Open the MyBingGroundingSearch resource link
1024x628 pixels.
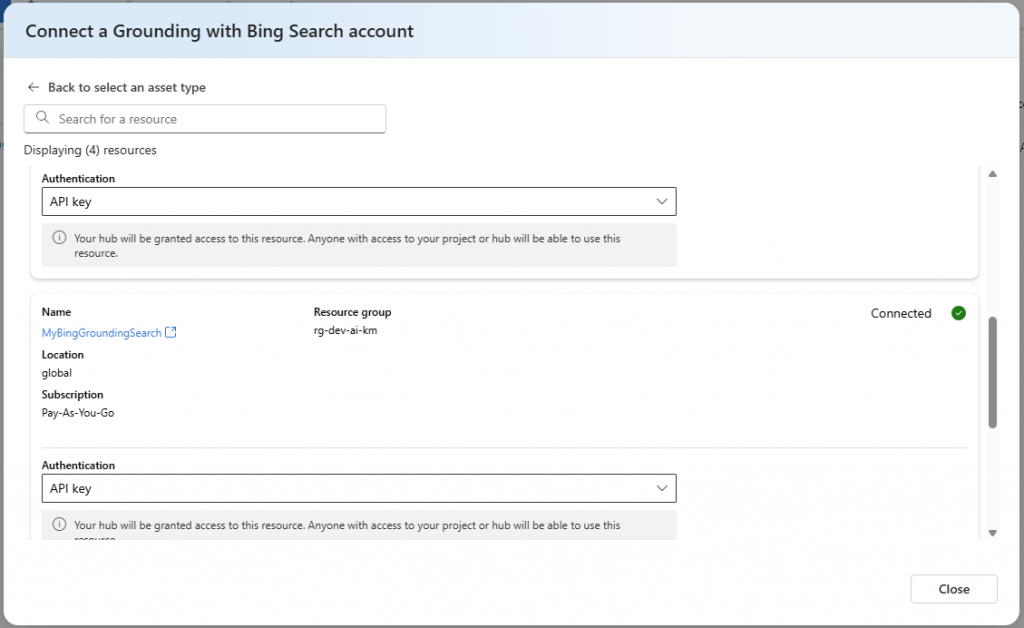[x=101, y=333]
